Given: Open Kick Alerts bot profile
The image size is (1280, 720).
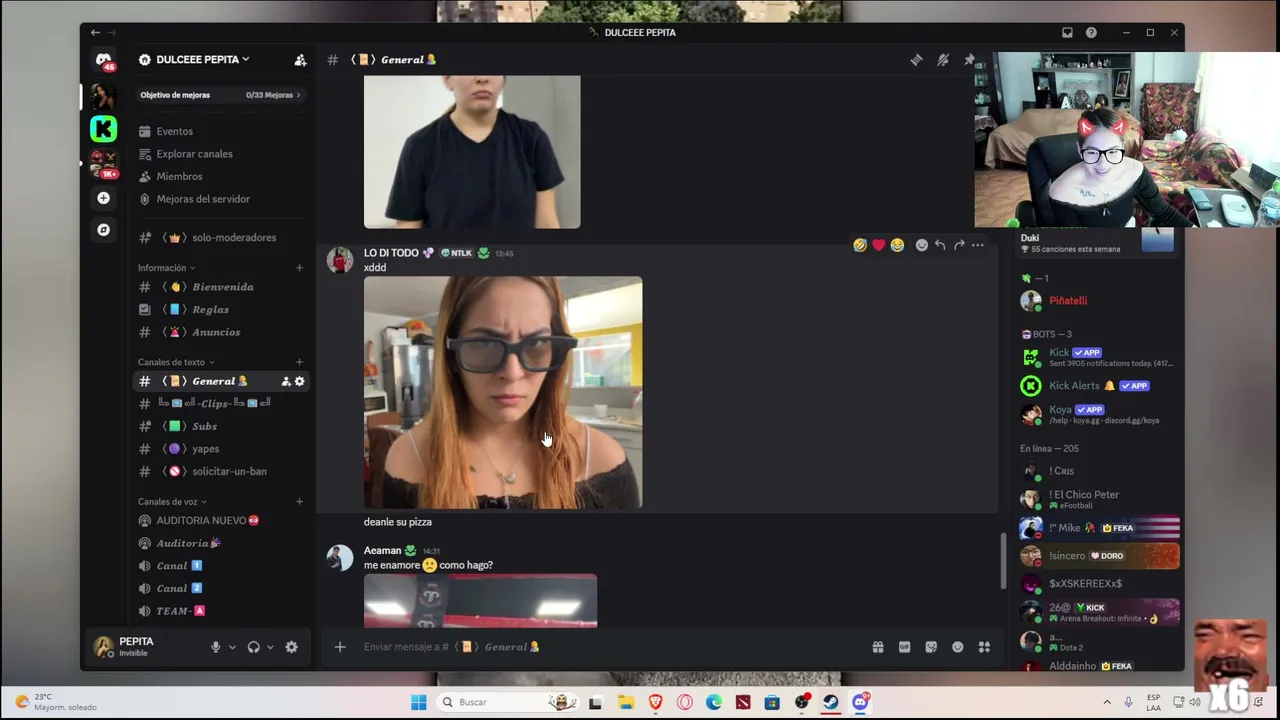Looking at the screenshot, I should pyautogui.click(x=1098, y=386).
